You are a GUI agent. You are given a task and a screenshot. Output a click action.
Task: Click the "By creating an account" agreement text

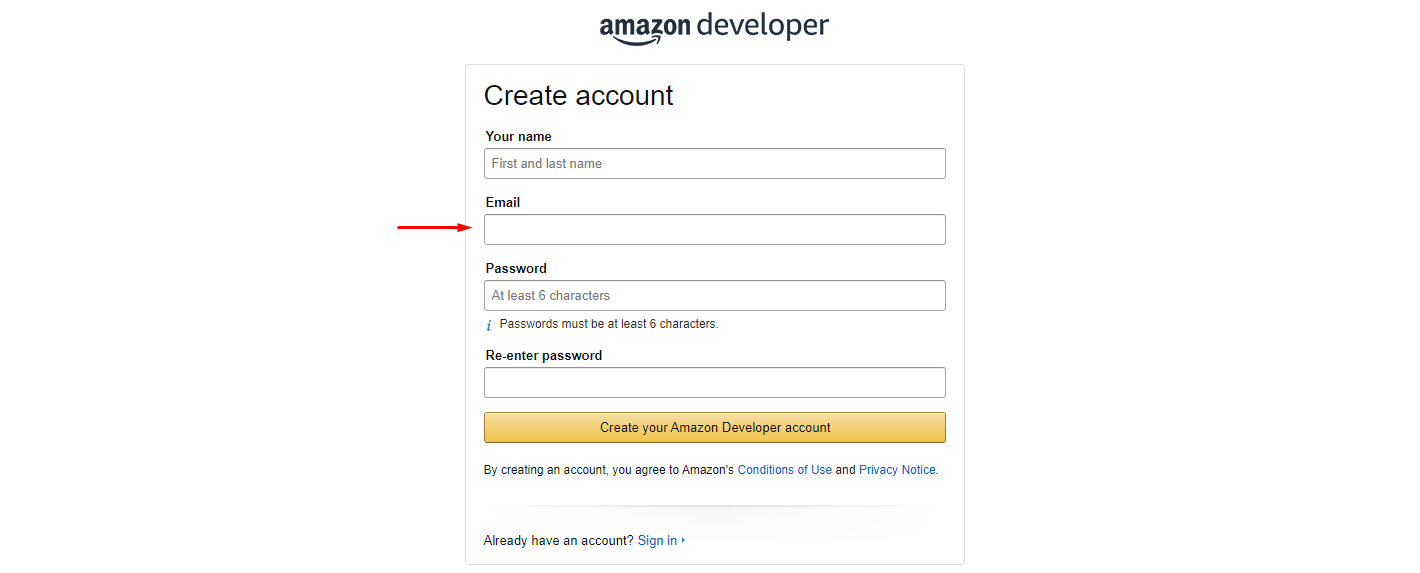tap(608, 470)
